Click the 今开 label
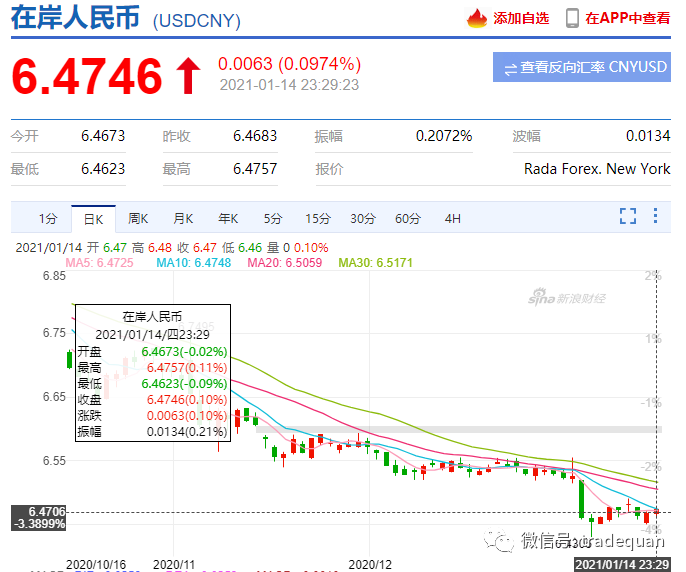Viewport: 686px width, 572px height. click(25, 136)
